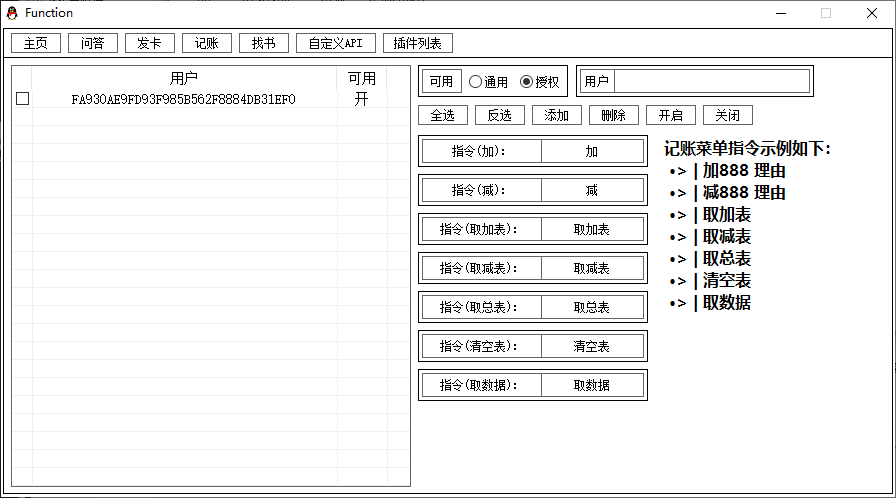The width and height of the screenshot is (896, 498).
Task: Open the 问答 tab
Action: point(93,43)
